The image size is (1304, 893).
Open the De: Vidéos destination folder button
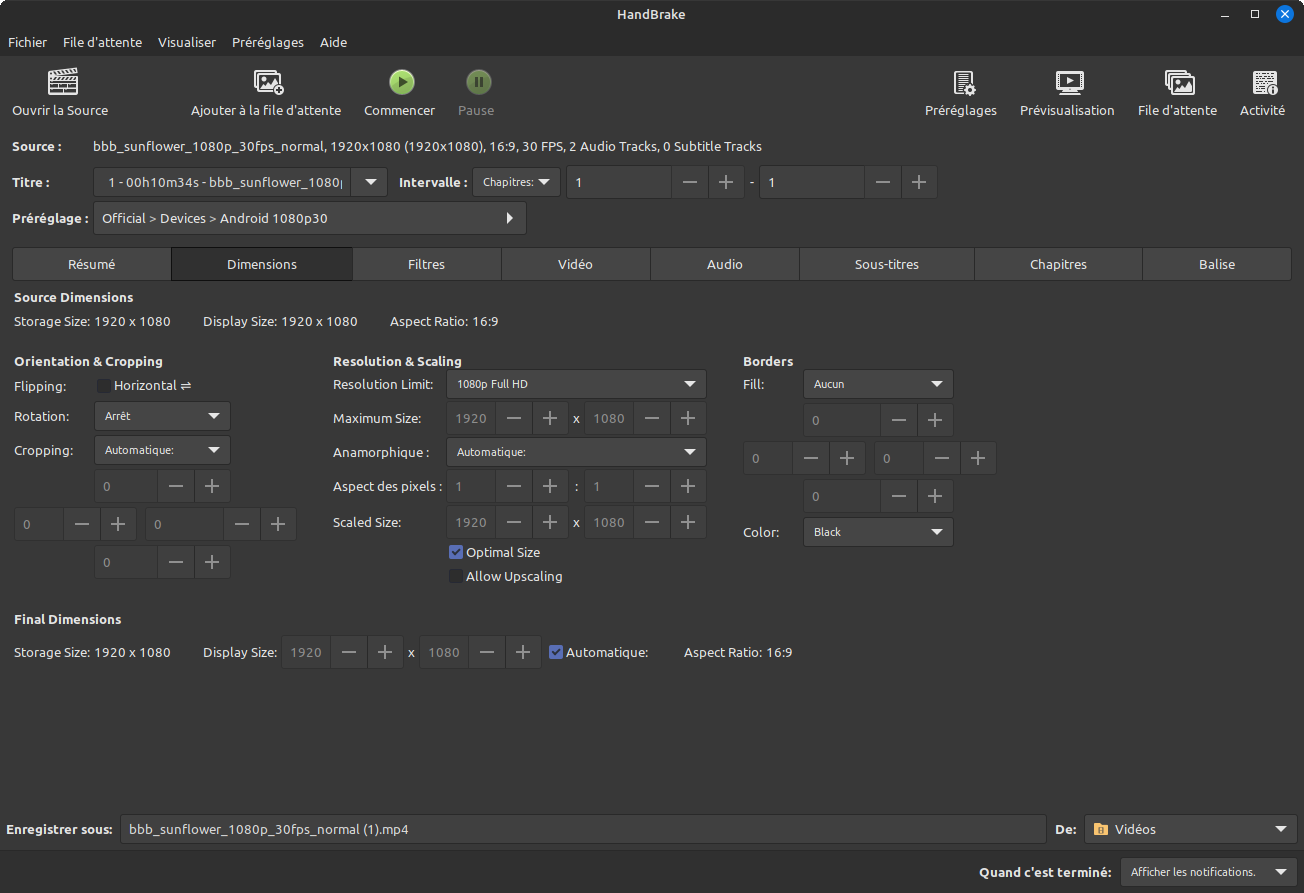1190,829
